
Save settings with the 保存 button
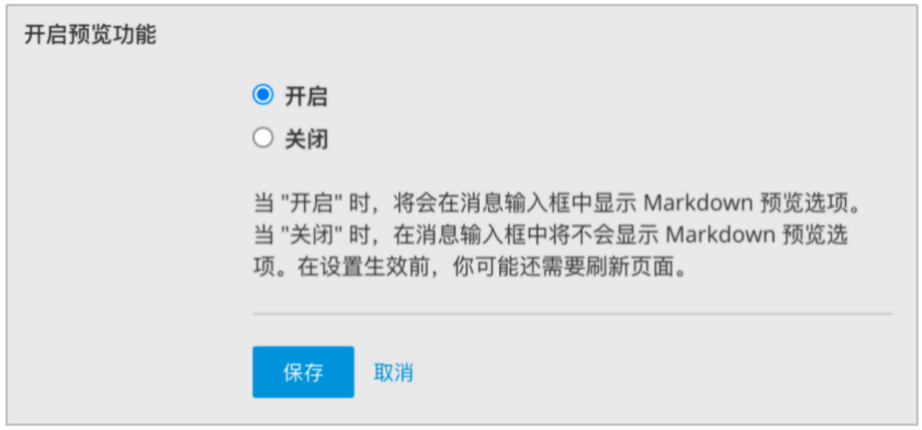[303, 372]
